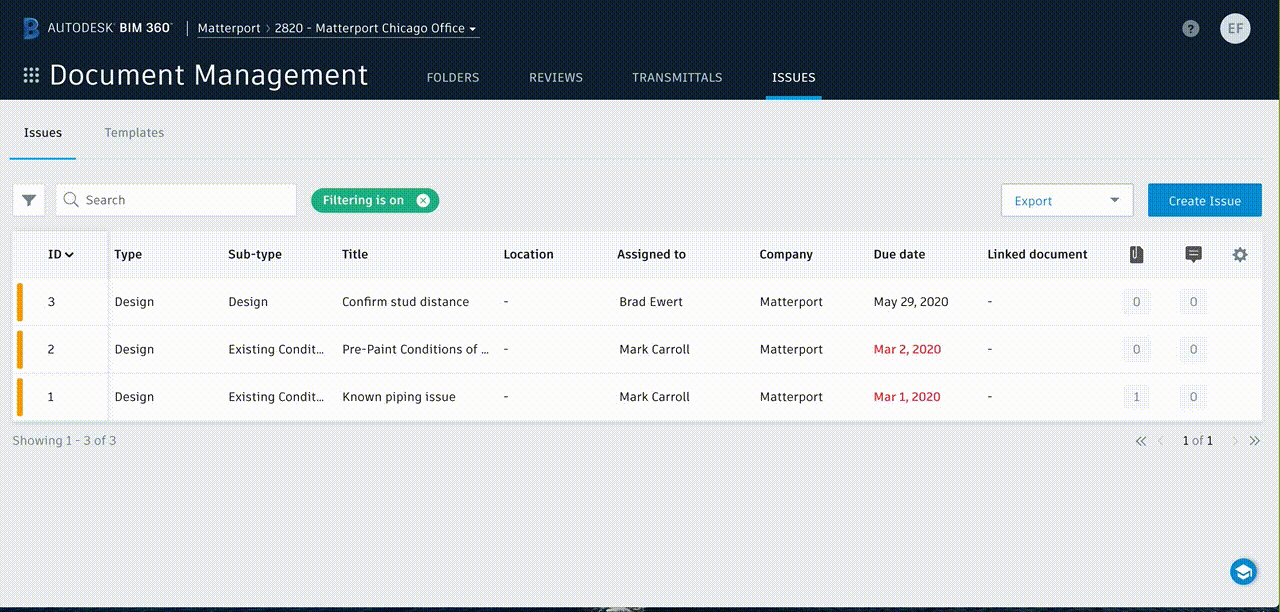
Task: Click orange status bar of issue 1
Action: 19,397
